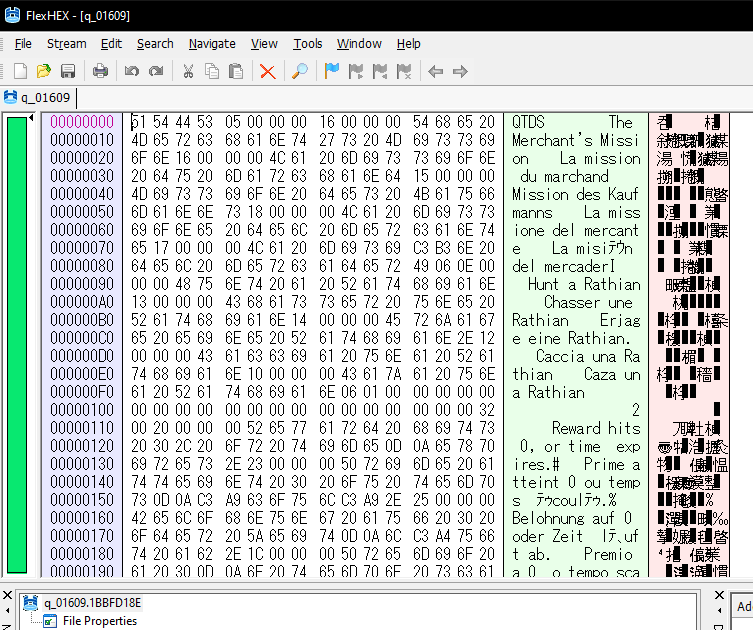Click 'Merchant's Missi' text in ANSI pane
Screen dimensions: 753x630
pos(576,140)
